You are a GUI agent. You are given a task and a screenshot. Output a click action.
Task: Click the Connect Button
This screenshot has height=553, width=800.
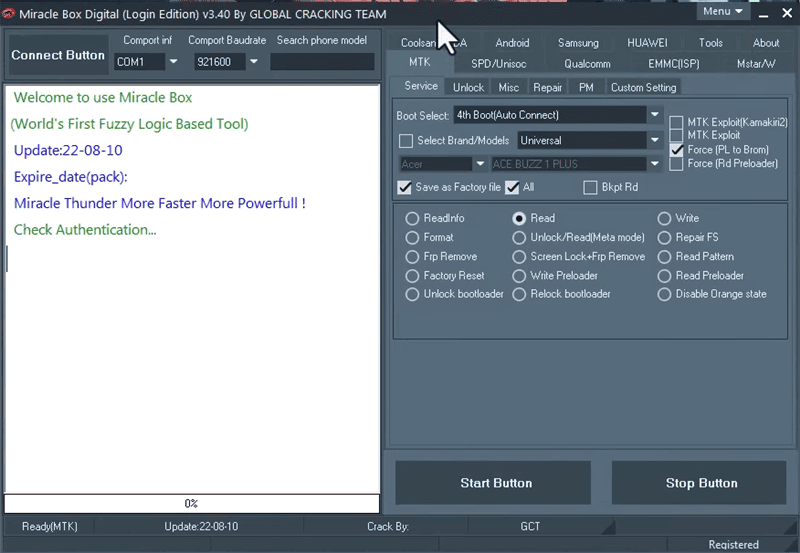58,55
